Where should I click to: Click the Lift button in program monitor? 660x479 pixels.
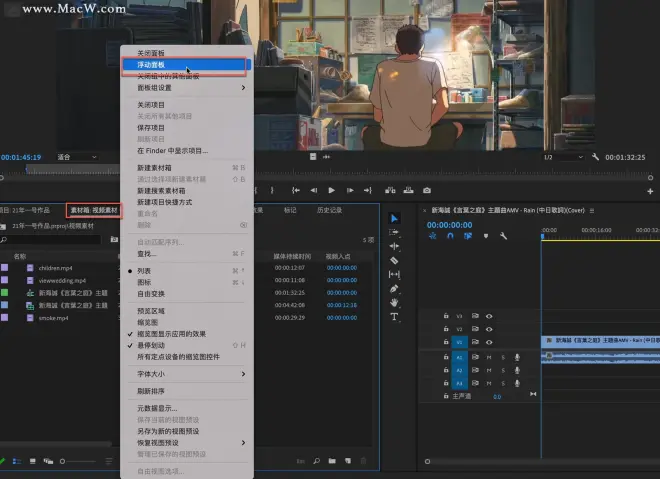pyautogui.click(x=390, y=190)
